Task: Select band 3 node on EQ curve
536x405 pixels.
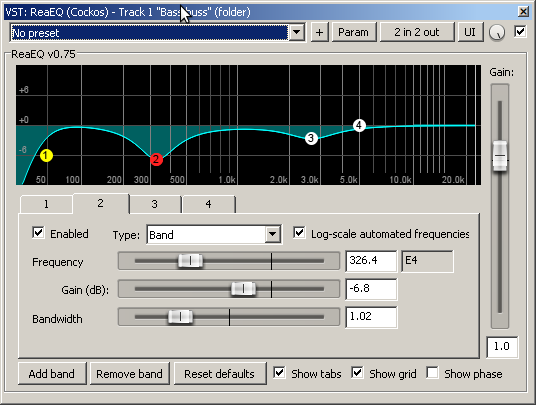Action: coord(311,138)
